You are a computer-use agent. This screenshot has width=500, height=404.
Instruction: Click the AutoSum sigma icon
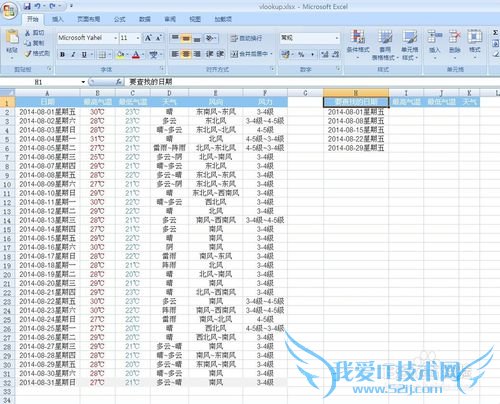tap(495, 33)
